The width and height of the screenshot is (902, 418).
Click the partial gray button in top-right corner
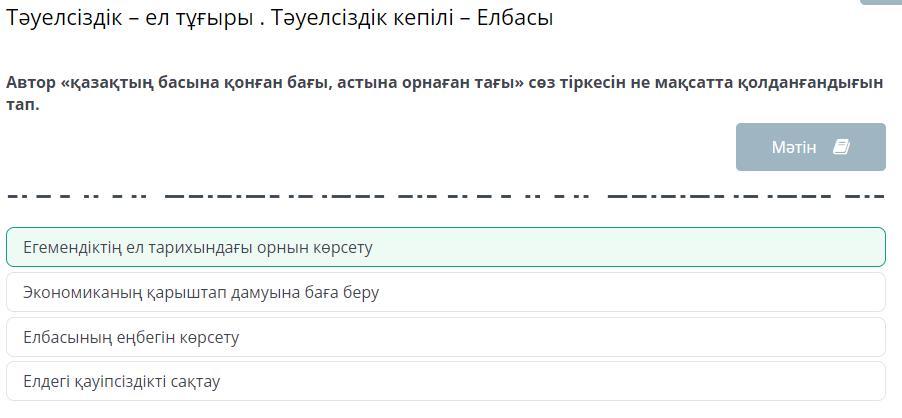tap(880, 2)
